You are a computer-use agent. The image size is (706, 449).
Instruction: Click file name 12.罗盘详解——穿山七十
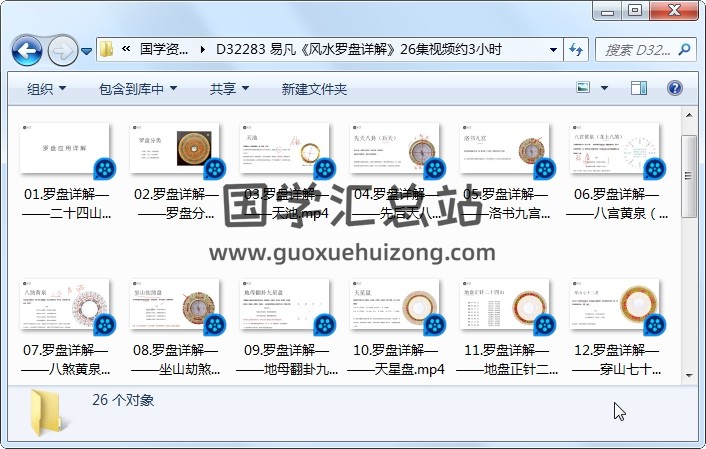click(x=616, y=359)
